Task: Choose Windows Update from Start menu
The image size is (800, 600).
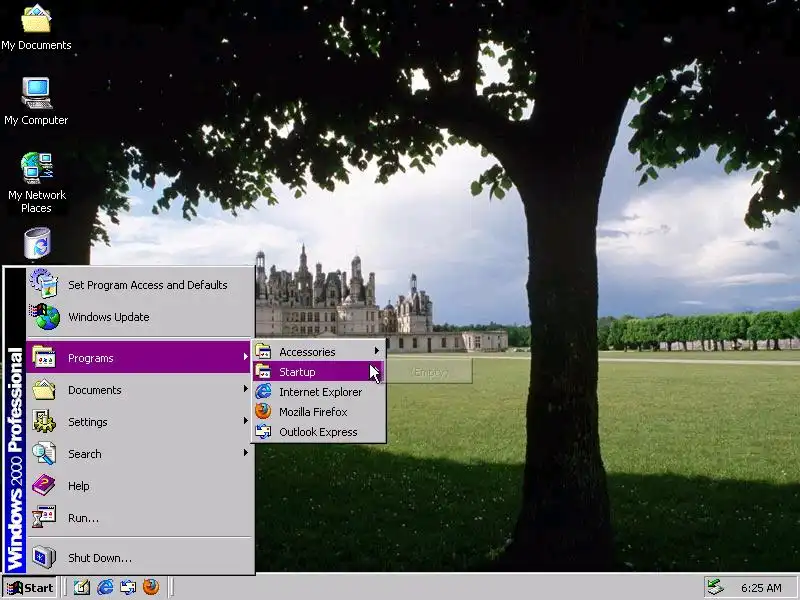Action: pos(140,317)
